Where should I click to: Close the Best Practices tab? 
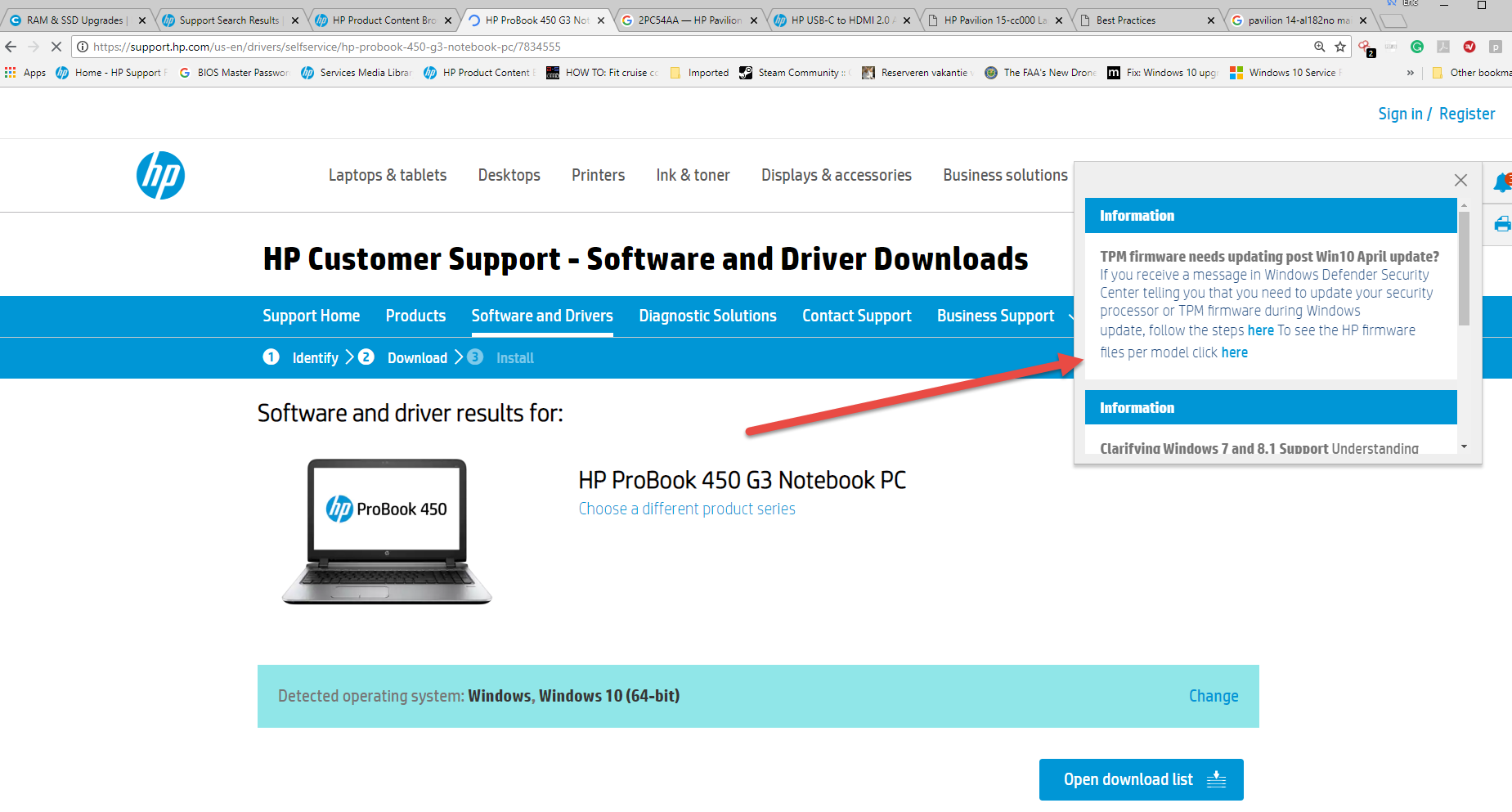(x=1211, y=20)
